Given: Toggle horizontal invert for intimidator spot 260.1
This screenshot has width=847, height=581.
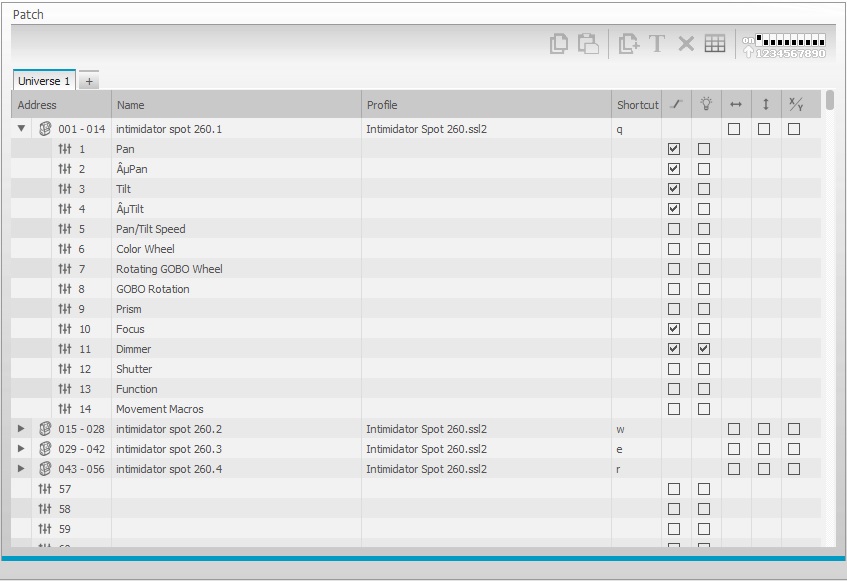Looking at the screenshot, I should point(734,129).
